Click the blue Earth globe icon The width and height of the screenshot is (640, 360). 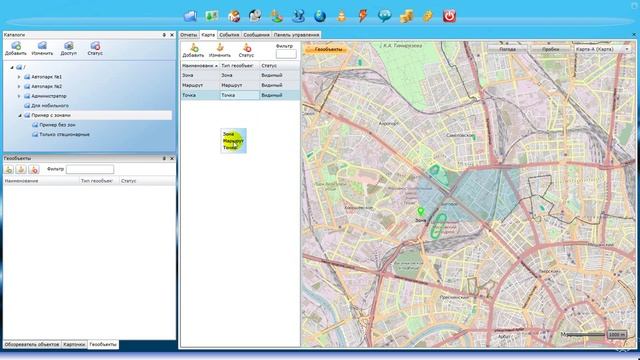point(320,16)
